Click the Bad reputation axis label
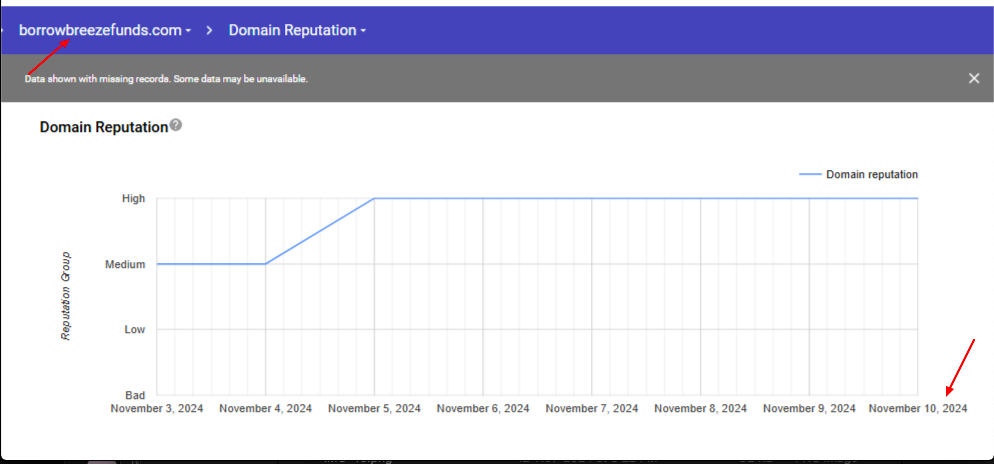The image size is (994, 464). [x=134, y=395]
